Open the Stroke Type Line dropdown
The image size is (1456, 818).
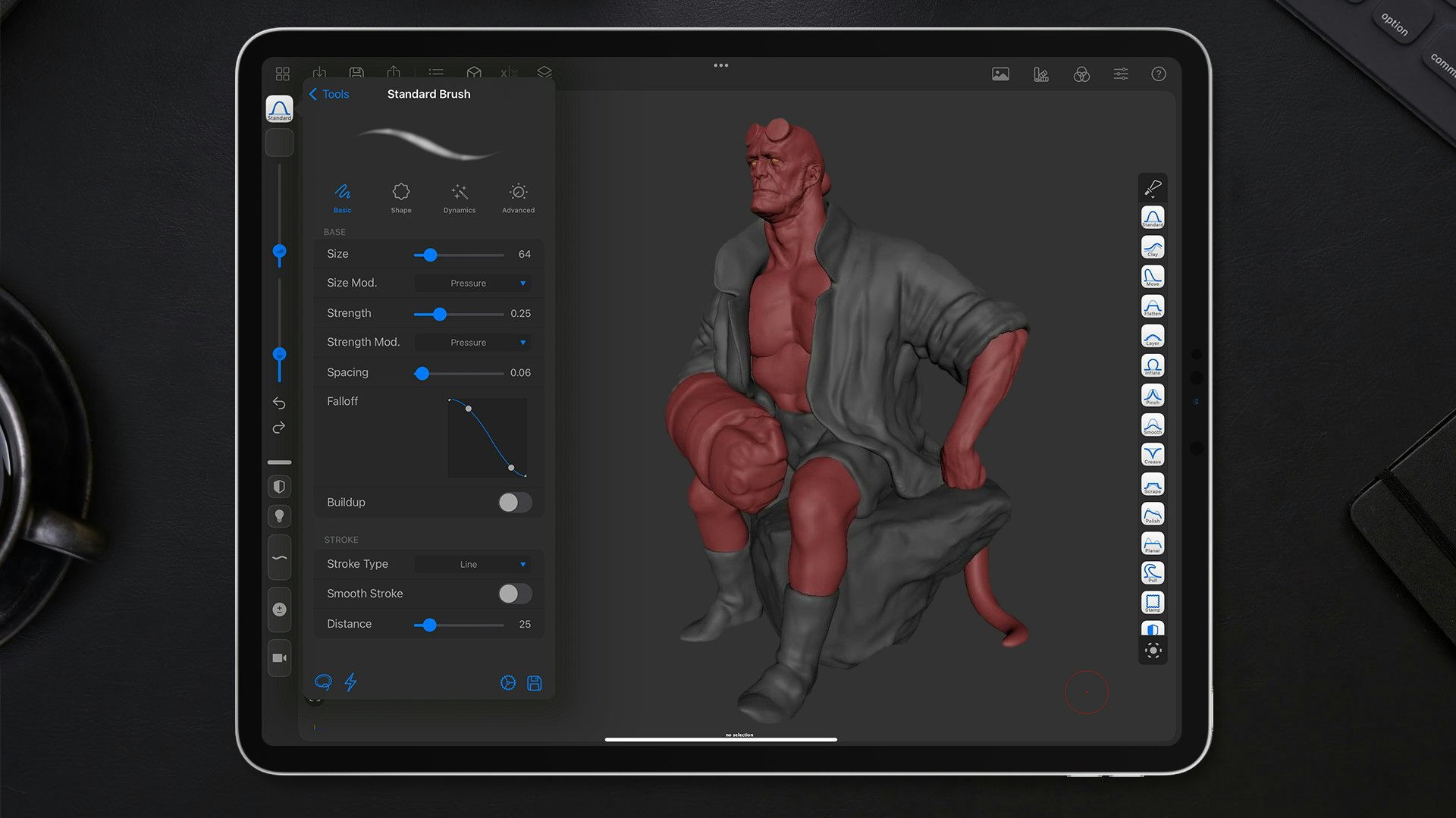(x=473, y=565)
